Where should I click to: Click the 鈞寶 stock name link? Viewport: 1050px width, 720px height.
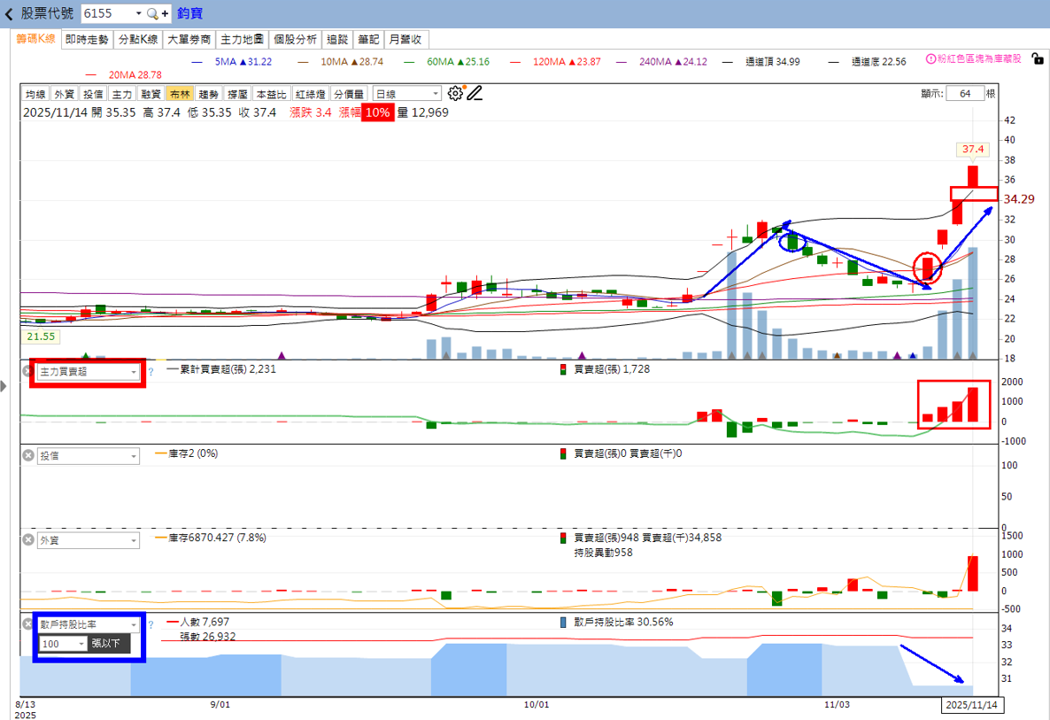pyautogui.click(x=190, y=13)
